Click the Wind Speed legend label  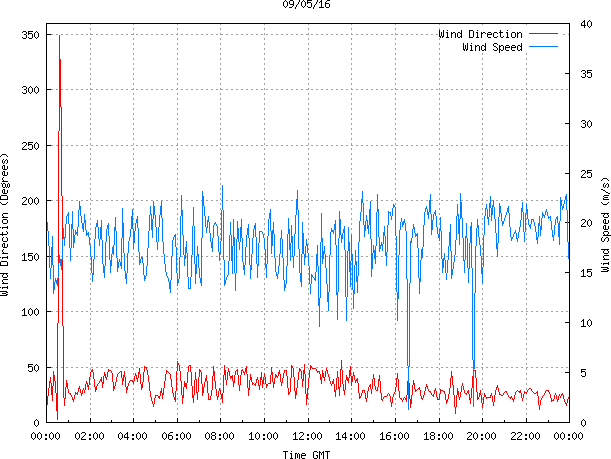pos(492,47)
